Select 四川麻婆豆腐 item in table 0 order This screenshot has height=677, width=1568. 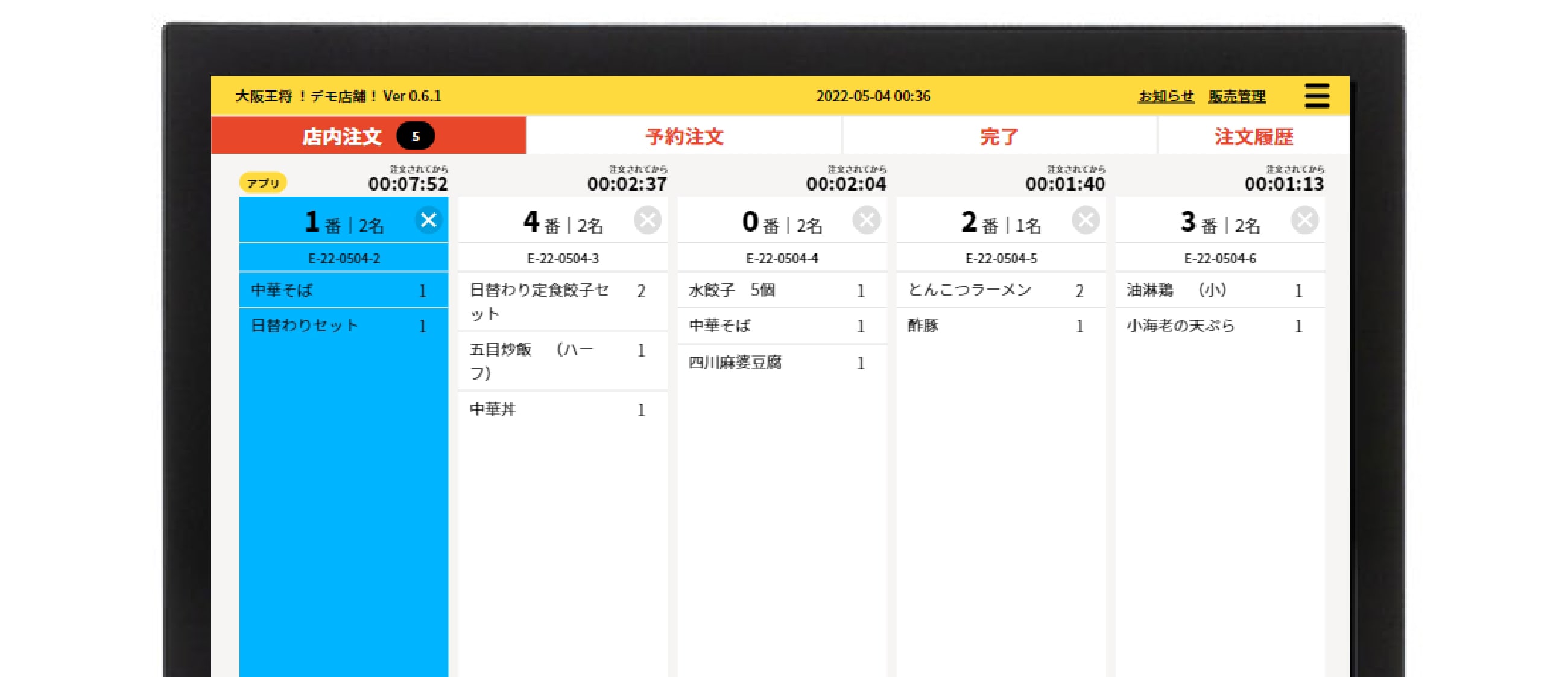782,363
